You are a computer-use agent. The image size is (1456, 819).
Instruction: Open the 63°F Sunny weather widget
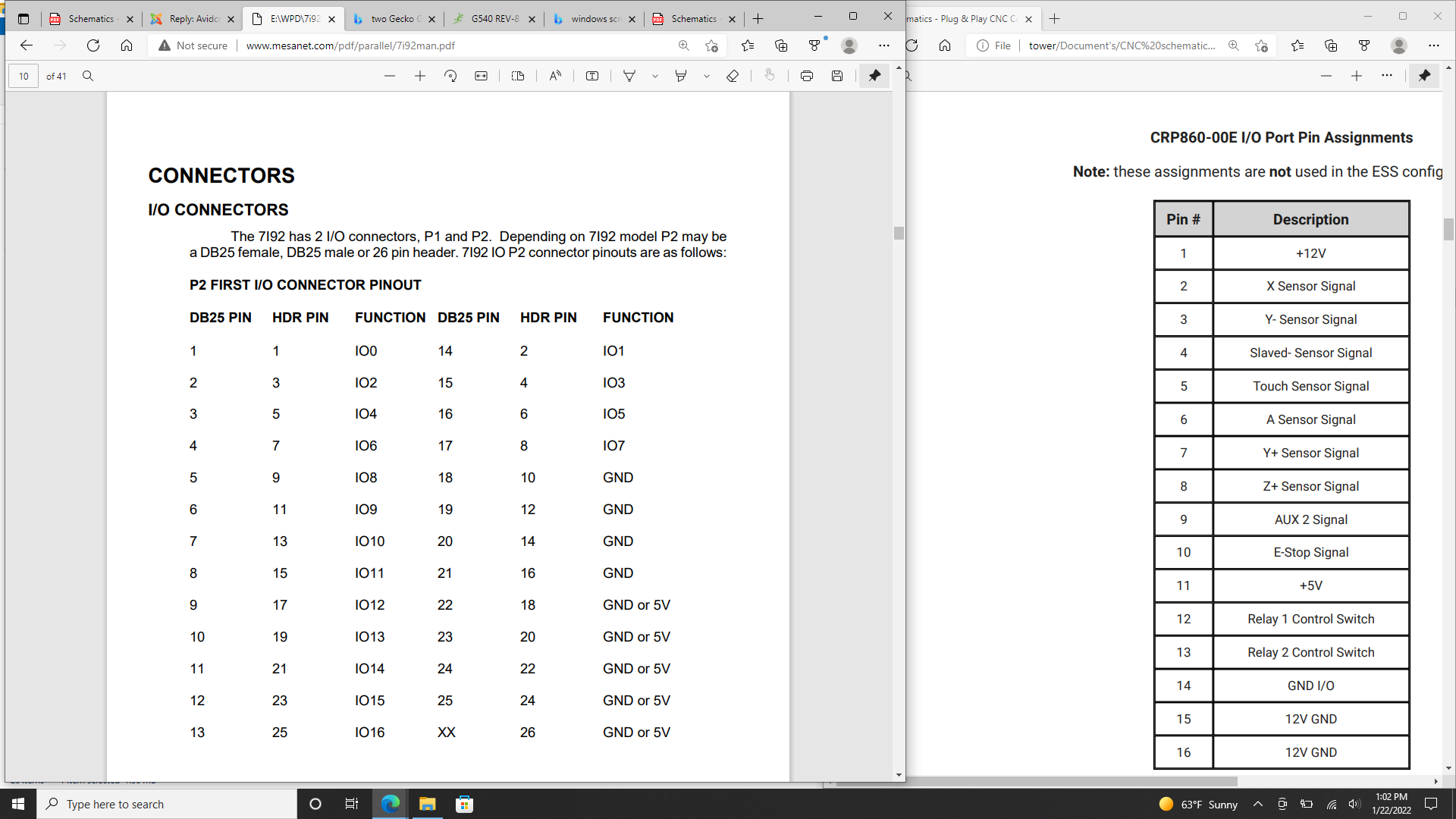[x=1198, y=804]
